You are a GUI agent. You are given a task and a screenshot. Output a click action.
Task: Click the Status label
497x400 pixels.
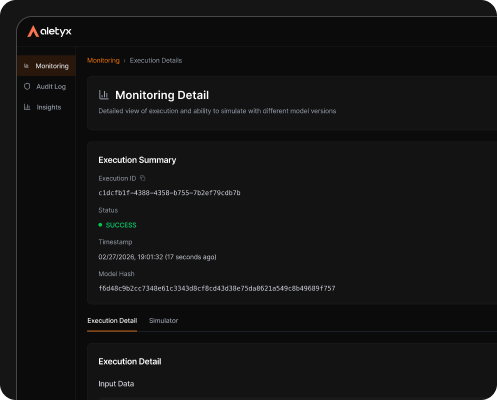(x=108, y=210)
